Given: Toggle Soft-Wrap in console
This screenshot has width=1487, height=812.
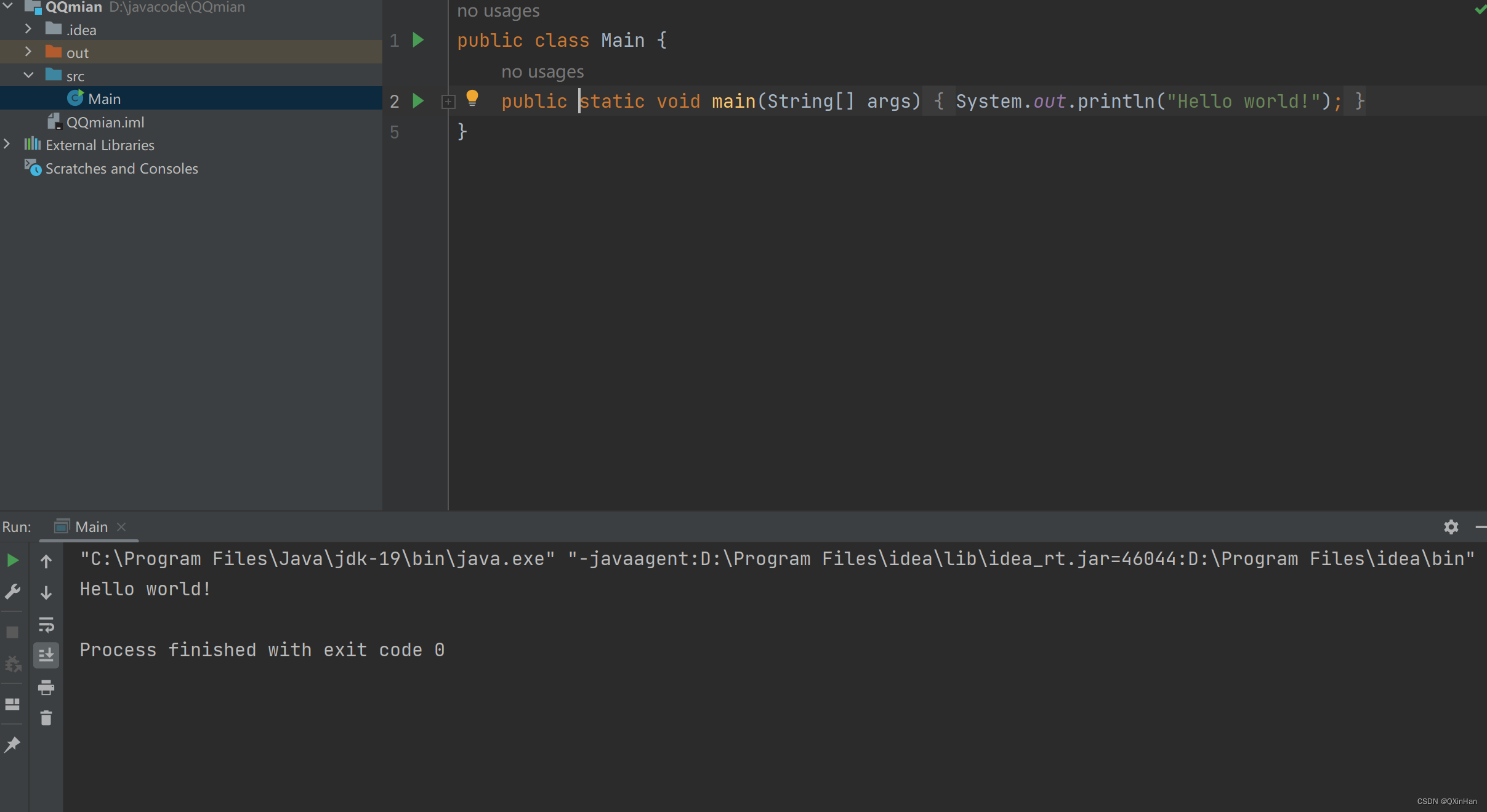Looking at the screenshot, I should tap(46, 625).
